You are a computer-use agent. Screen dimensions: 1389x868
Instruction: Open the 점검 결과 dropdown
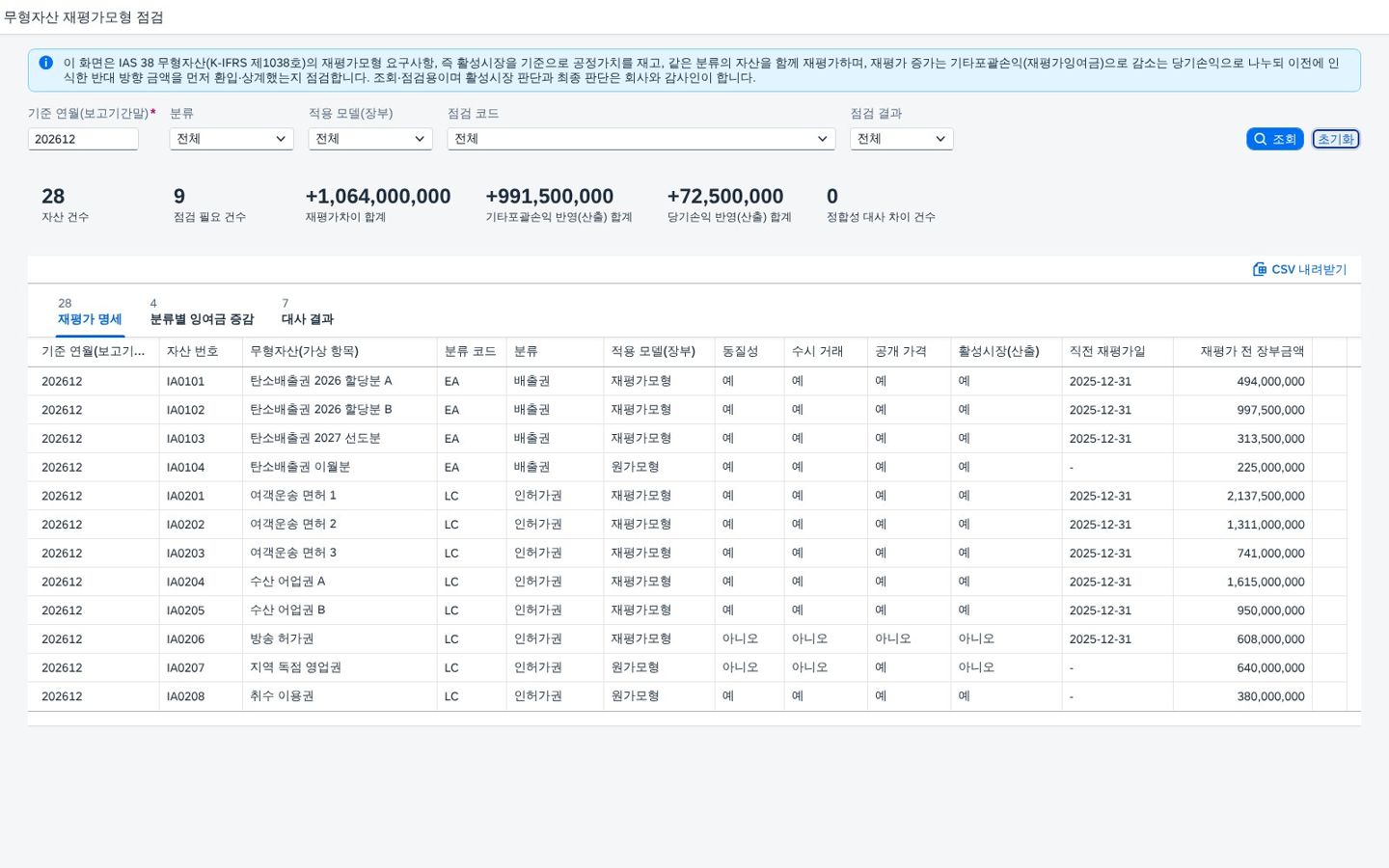tap(901, 139)
